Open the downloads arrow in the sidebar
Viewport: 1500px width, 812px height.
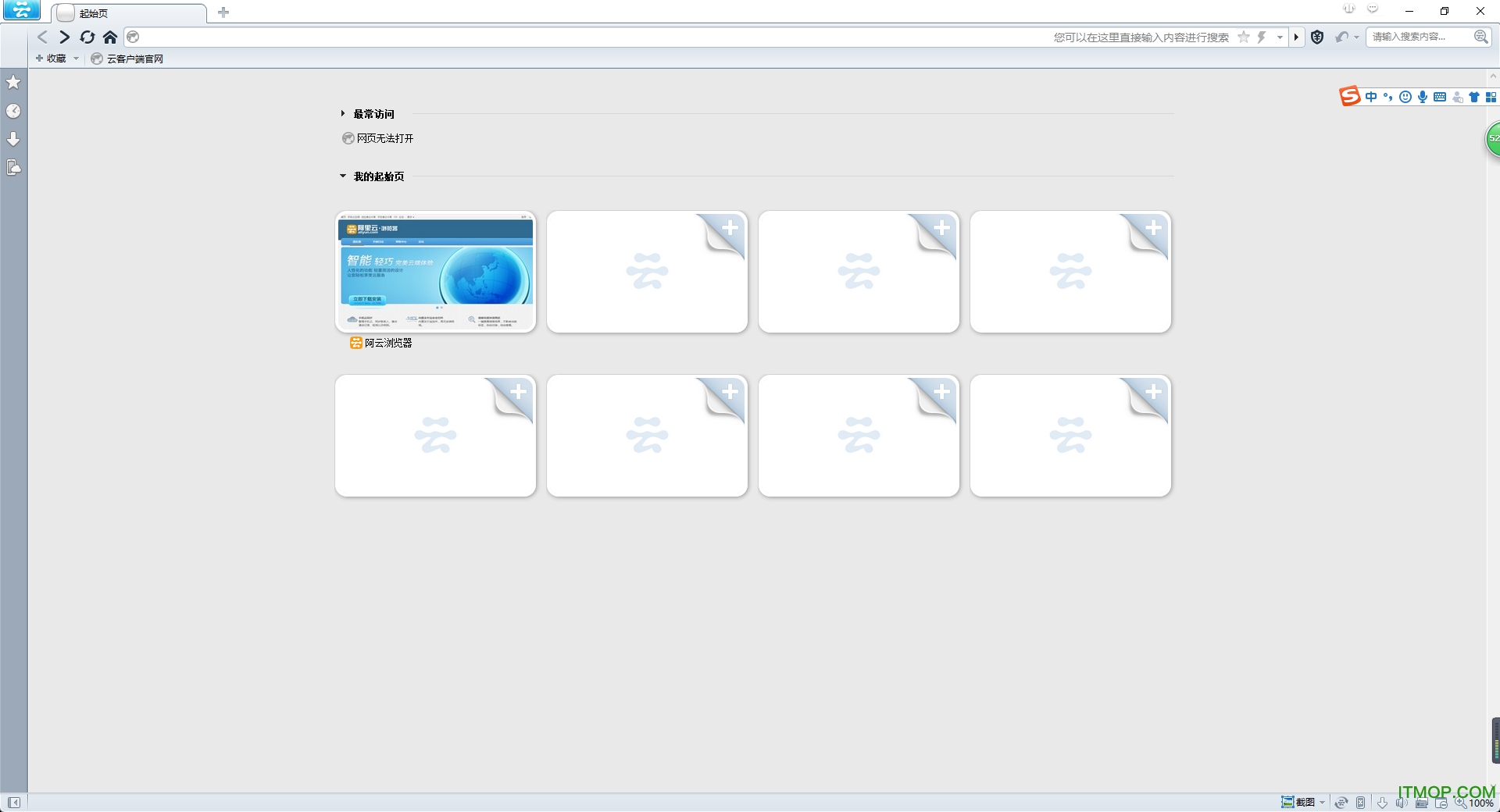[x=13, y=139]
